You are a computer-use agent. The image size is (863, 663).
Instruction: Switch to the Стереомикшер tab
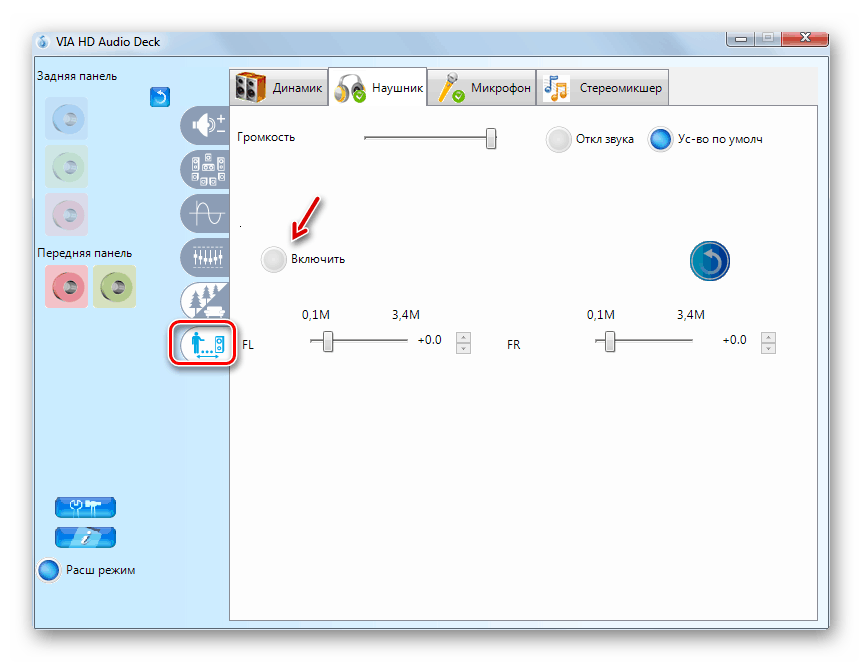(x=603, y=87)
